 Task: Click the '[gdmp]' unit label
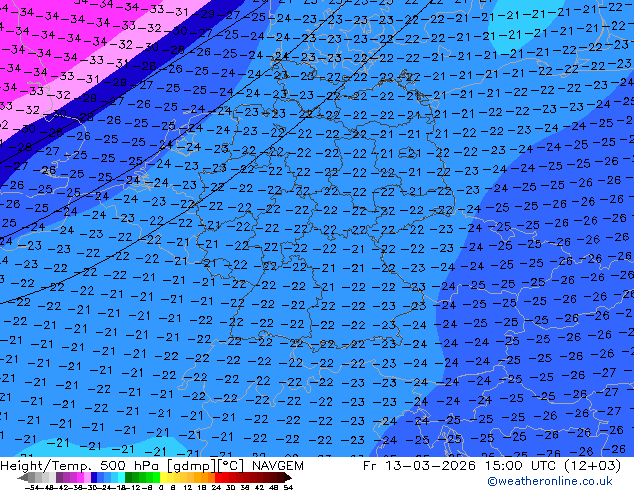click(191, 466)
